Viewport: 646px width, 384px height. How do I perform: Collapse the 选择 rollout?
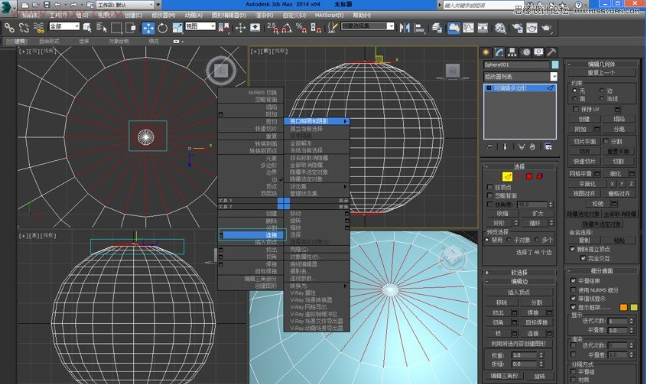[519, 166]
